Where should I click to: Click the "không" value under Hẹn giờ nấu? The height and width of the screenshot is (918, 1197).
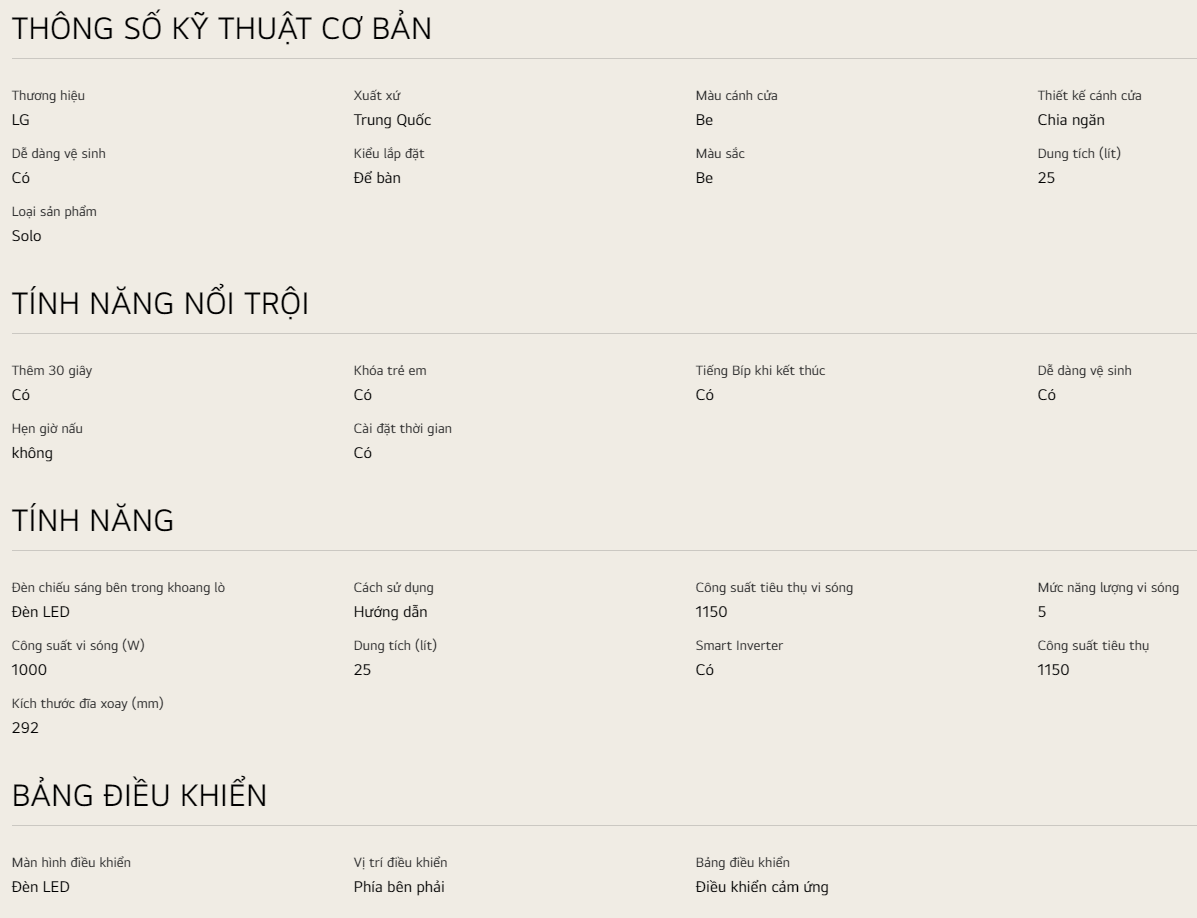click(x=32, y=453)
